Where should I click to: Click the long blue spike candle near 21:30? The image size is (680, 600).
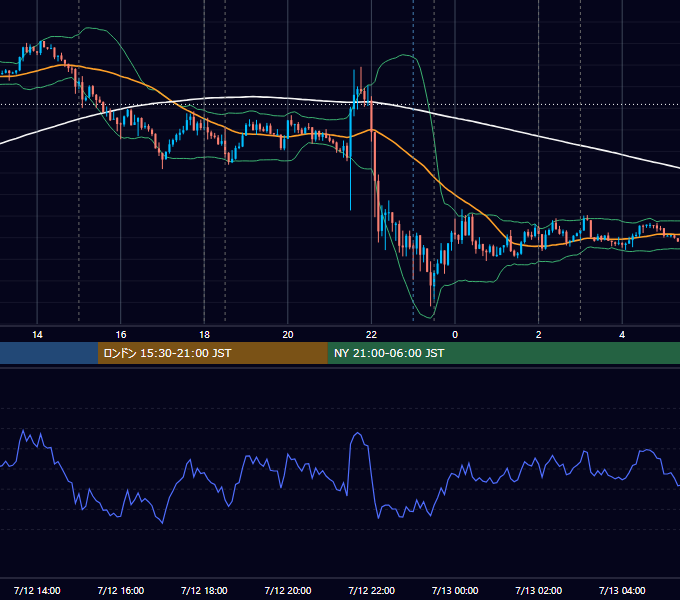pyautogui.click(x=350, y=160)
